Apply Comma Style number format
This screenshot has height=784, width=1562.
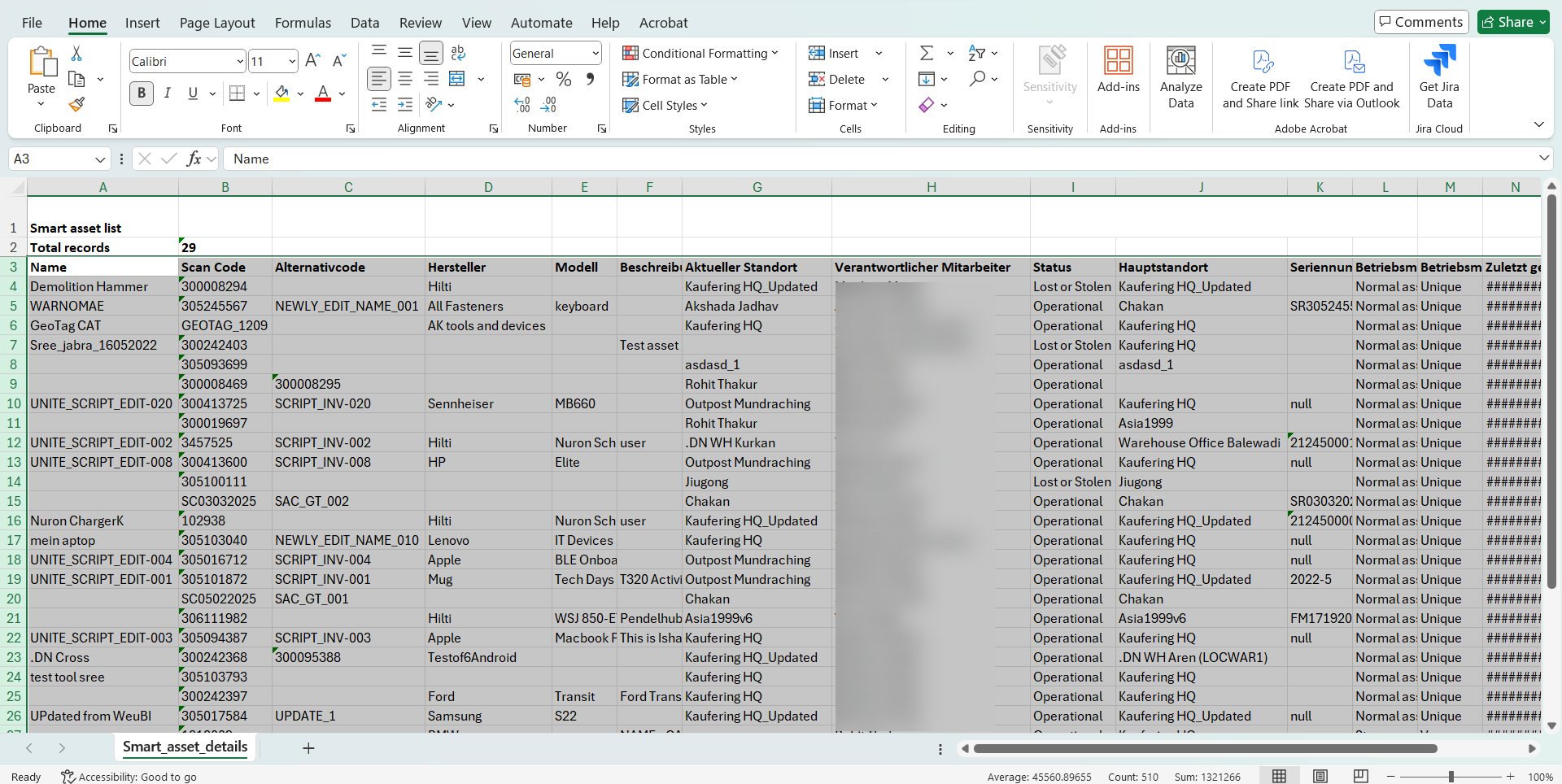point(590,79)
